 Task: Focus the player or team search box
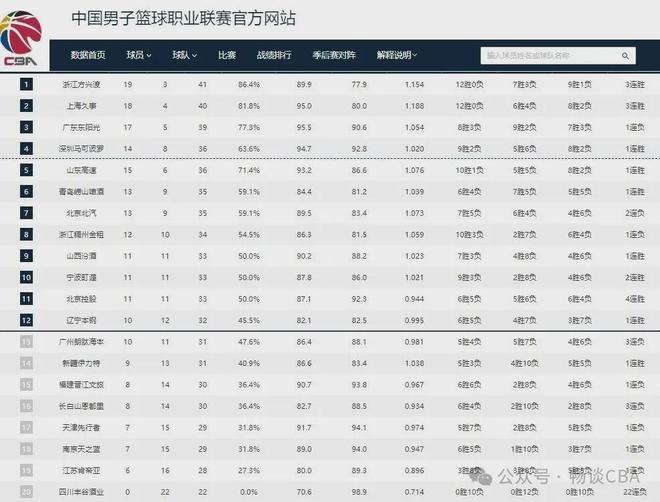[562, 55]
